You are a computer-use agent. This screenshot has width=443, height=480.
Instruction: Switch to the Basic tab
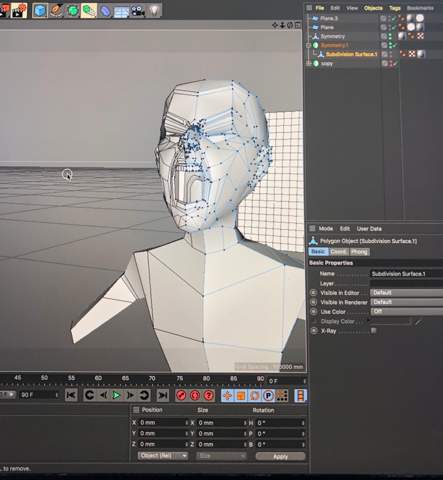pyautogui.click(x=318, y=252)
